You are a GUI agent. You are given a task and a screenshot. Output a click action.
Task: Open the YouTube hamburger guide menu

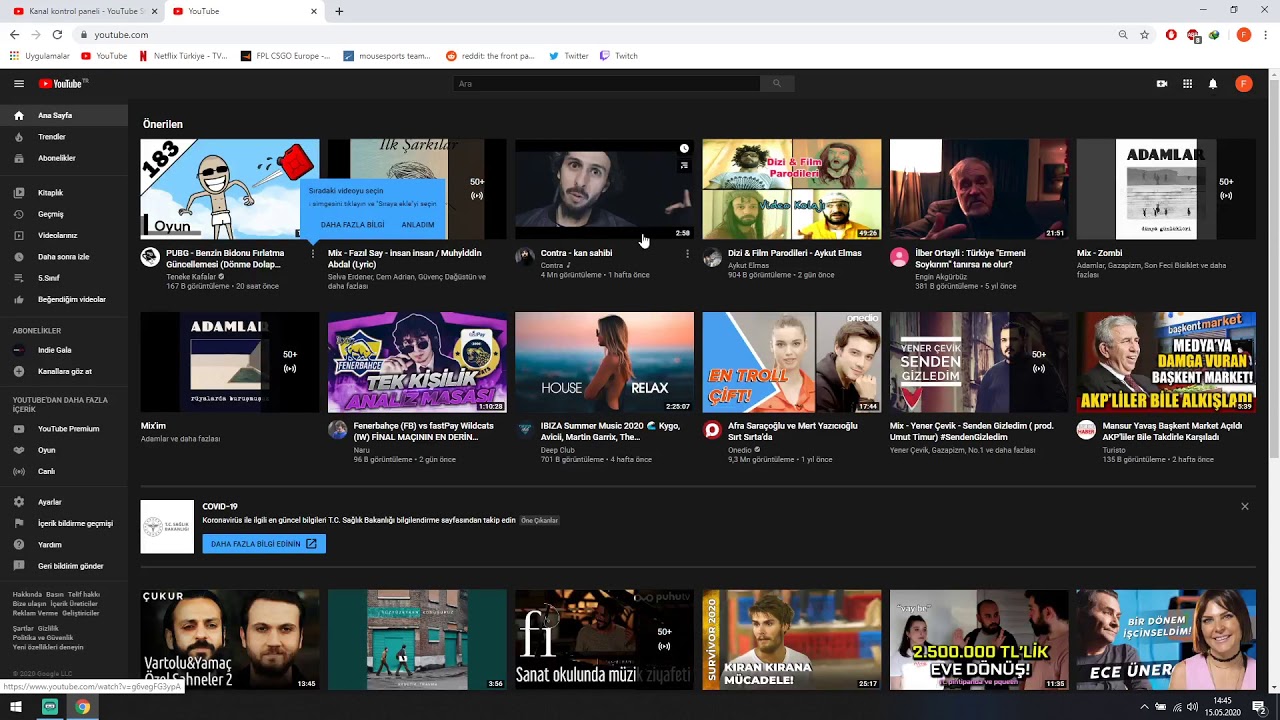coord(19,84)
